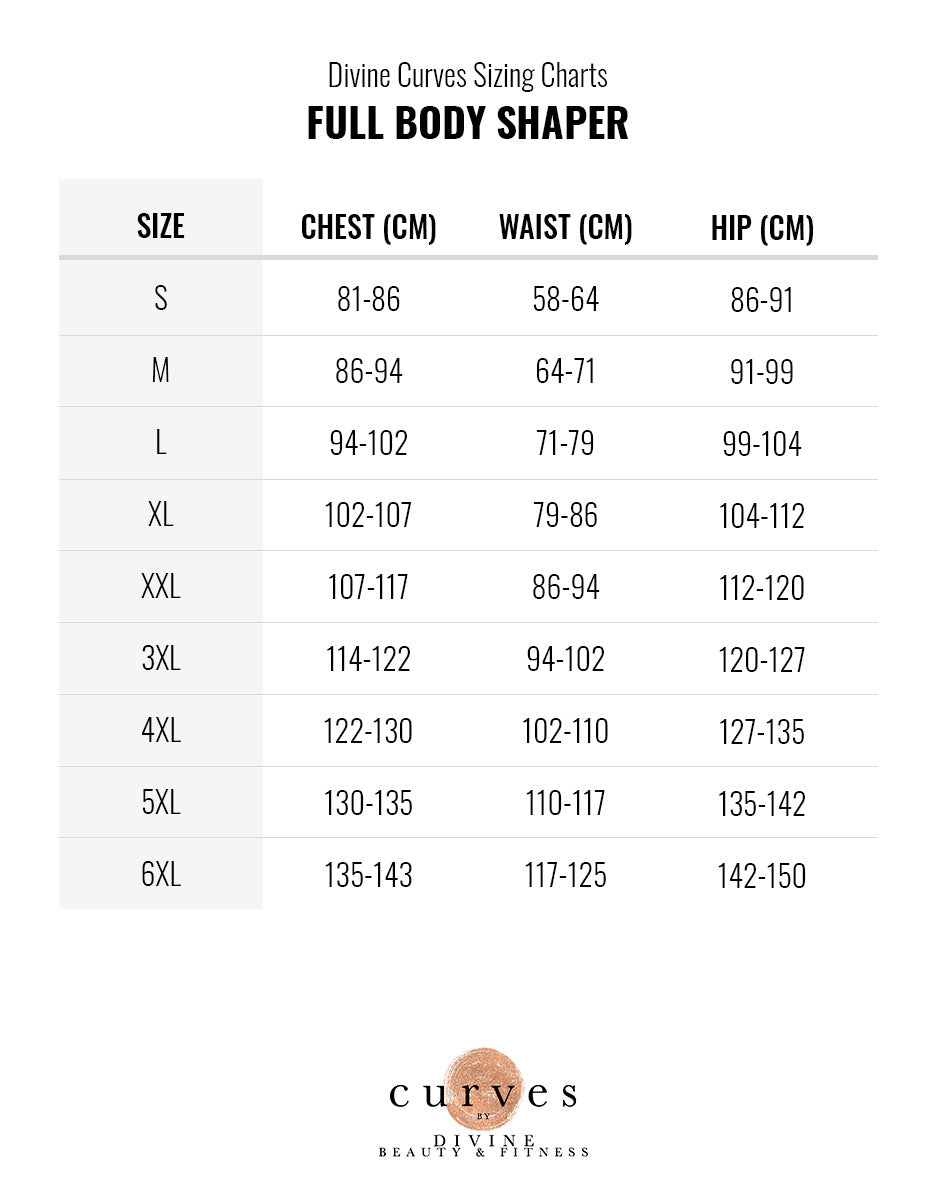Click hip value 142-150 for 6XL
Image resolution: width=936 pixels, height=1200 pixels.
point(762,876)
